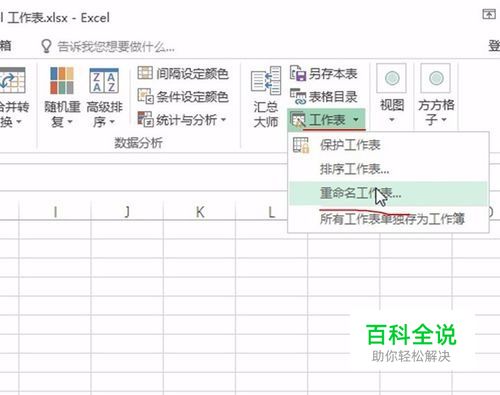
Task: Open 表格目录 tool
Action: (x=324, y=97)
